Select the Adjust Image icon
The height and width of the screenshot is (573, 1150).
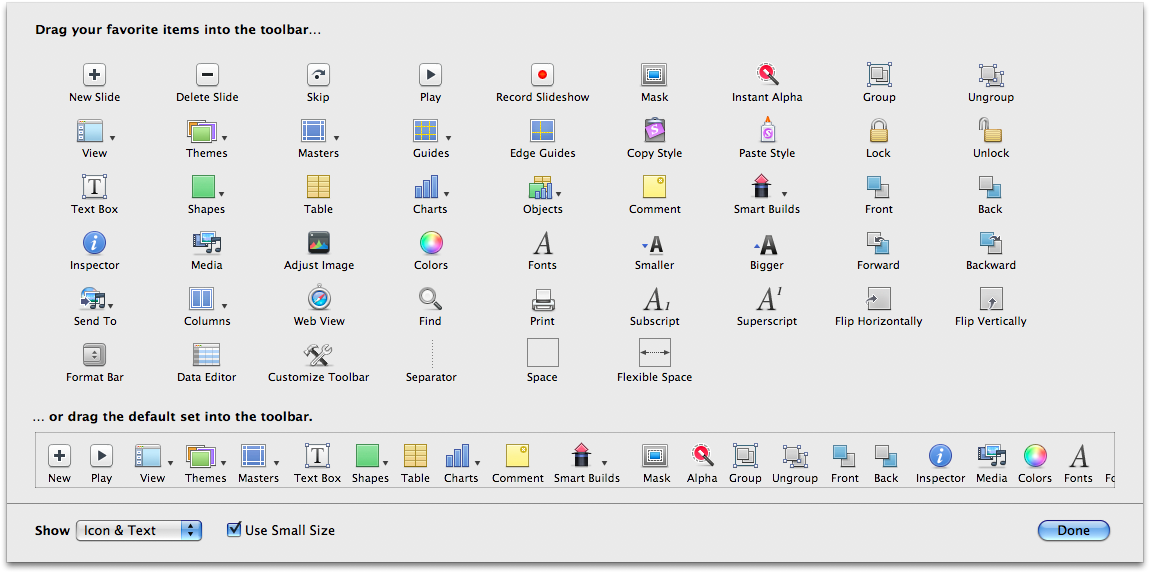(319, 243)
